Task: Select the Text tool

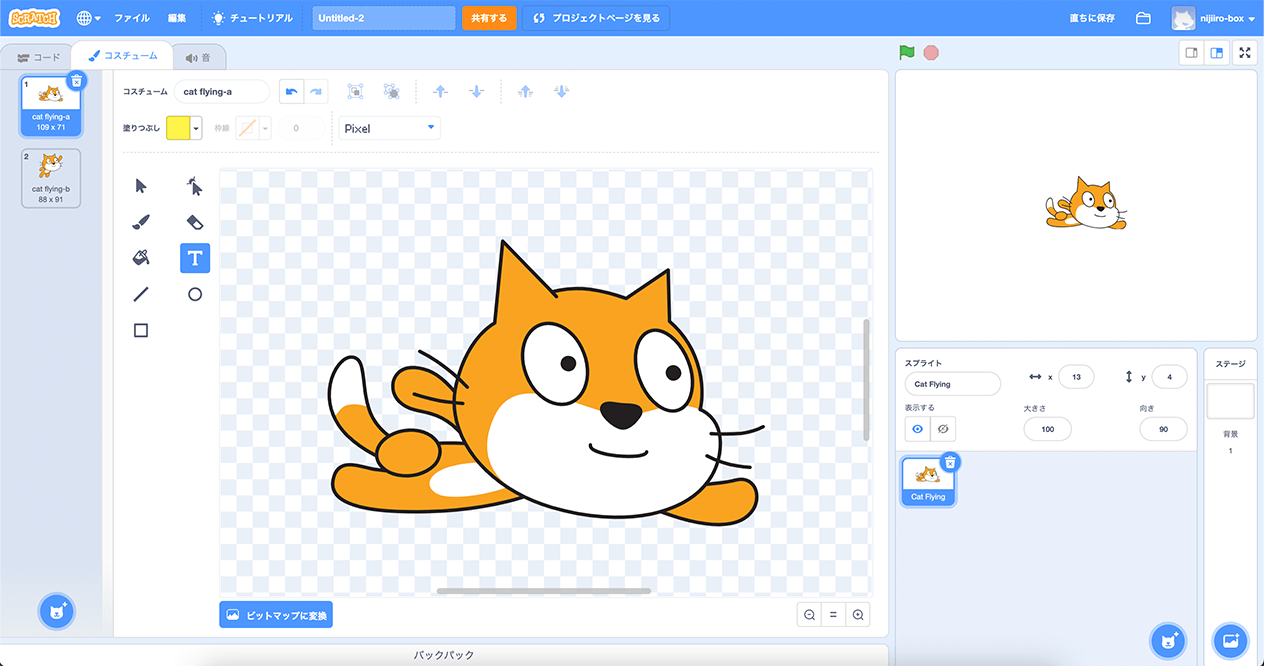Action: [x=195, y=258]
